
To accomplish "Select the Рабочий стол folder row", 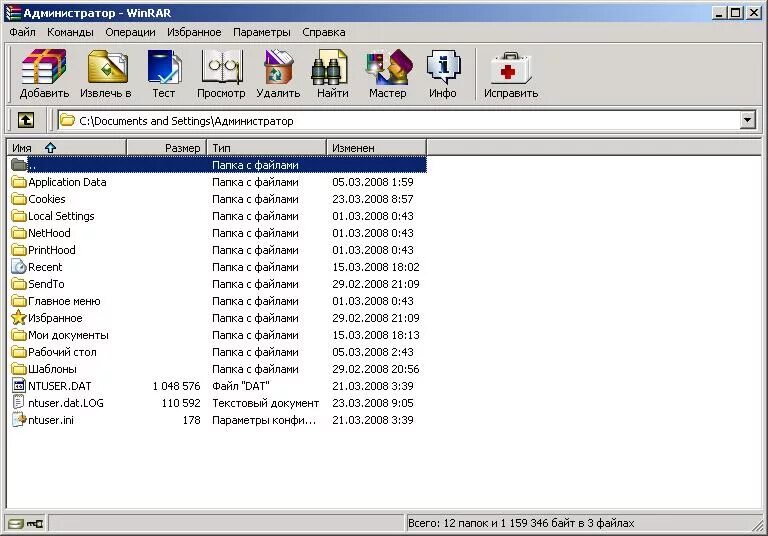I will tap(217, 352).
